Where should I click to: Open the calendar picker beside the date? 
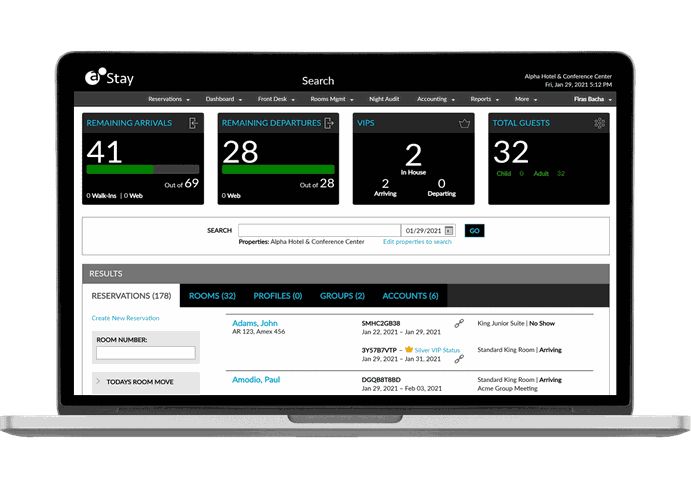[x=449, y=230]
